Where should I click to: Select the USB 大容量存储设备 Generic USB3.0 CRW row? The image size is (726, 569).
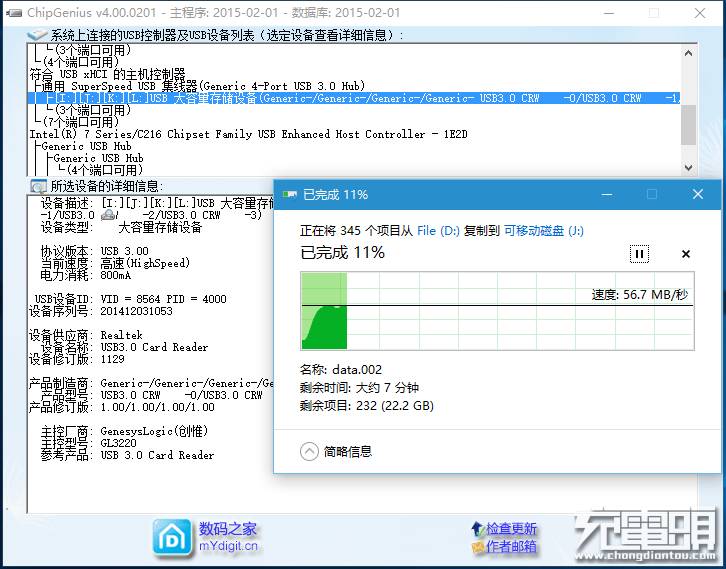(354, 98)
